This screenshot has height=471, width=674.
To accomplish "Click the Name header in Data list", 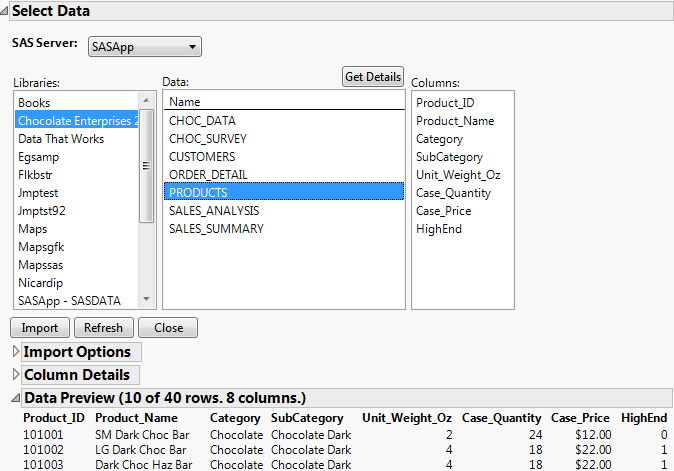I will [x=185, y=102].
